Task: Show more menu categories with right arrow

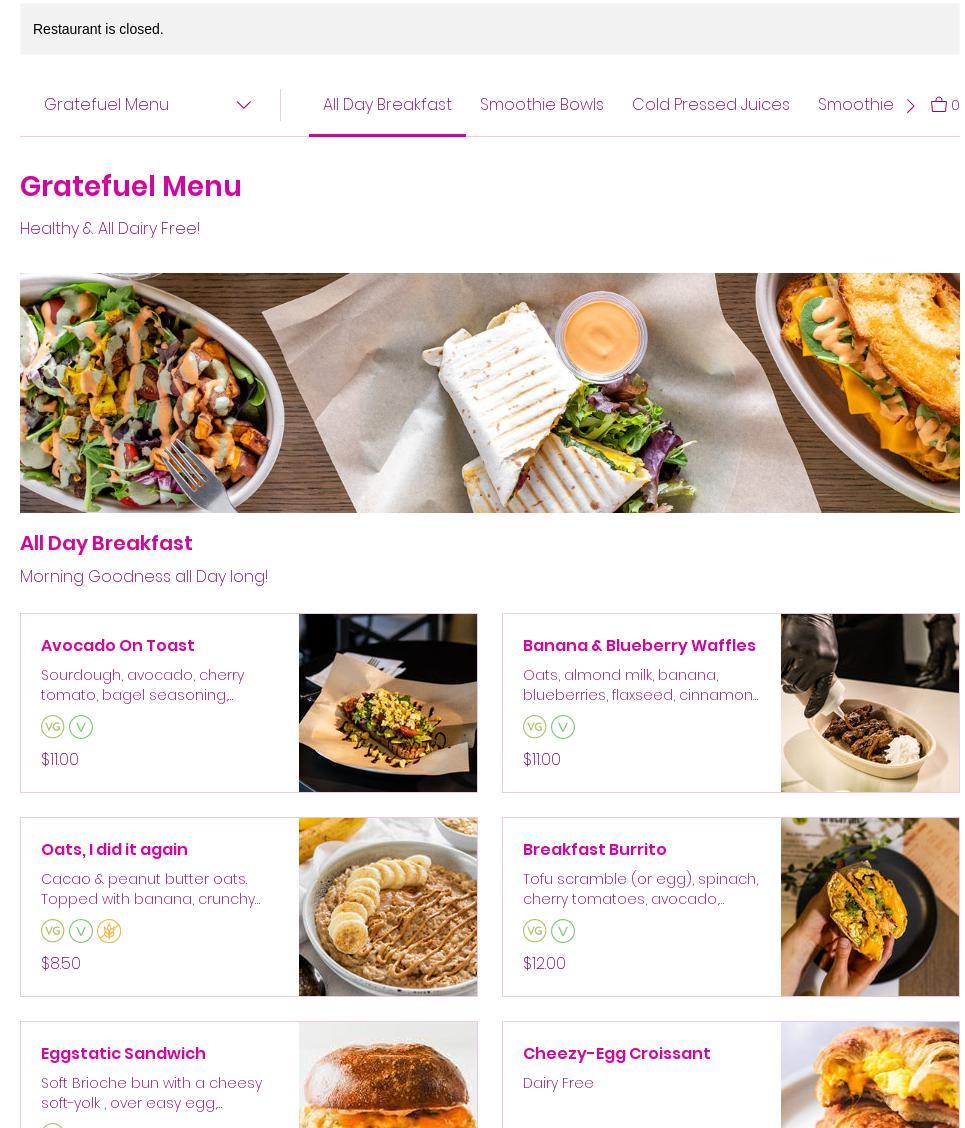Action: click(910, 106)
